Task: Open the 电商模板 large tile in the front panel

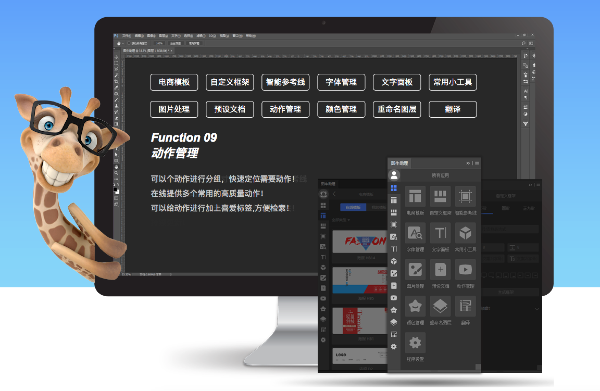Action: pos(415,197)
